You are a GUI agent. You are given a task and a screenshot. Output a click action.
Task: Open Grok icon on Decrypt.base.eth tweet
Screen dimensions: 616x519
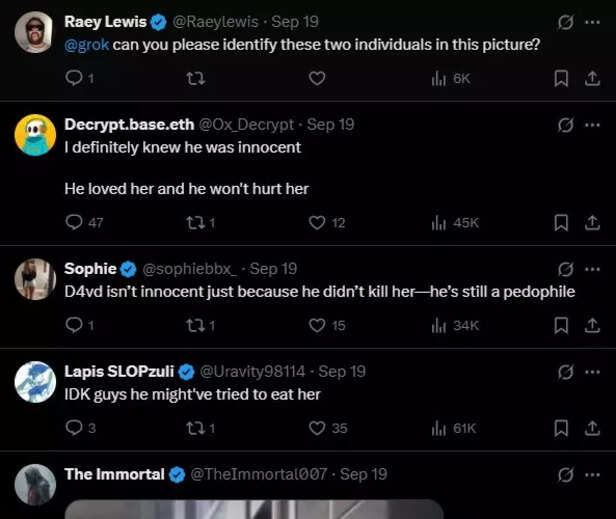coord(565,125)
